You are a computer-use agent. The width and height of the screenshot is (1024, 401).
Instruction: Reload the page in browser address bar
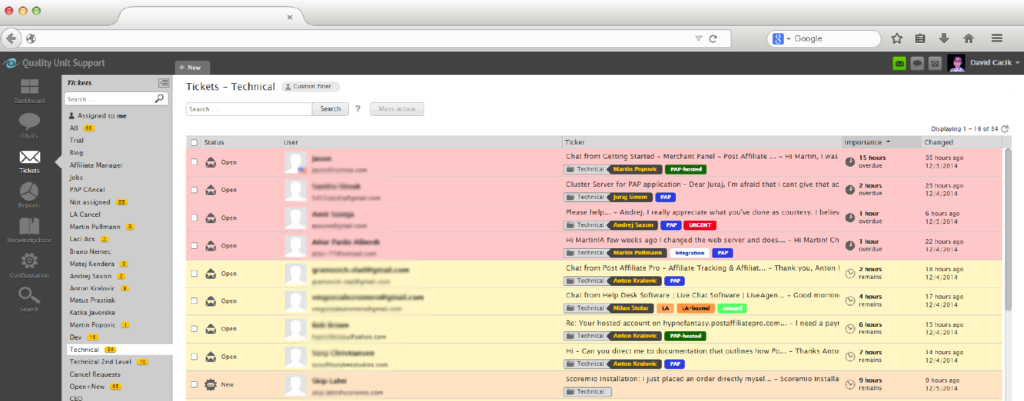(x=713, y=39)
